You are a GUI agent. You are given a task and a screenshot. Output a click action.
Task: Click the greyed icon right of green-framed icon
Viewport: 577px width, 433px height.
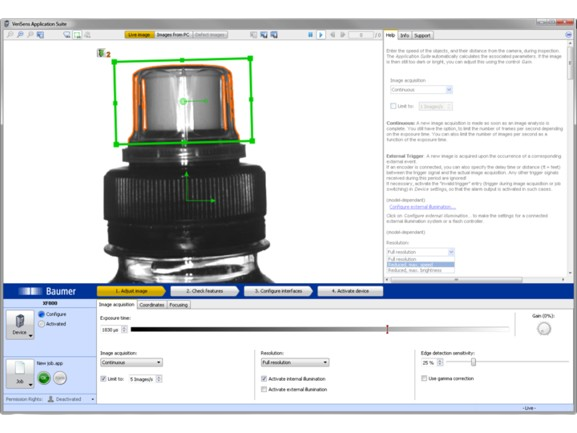coord(88,35)
